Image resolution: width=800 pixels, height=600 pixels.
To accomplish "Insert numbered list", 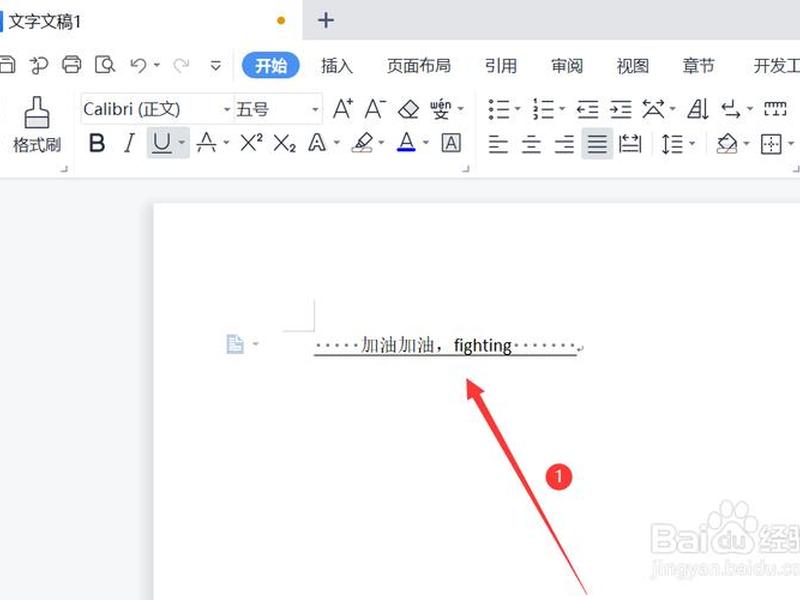I will [x=544, y=109].
